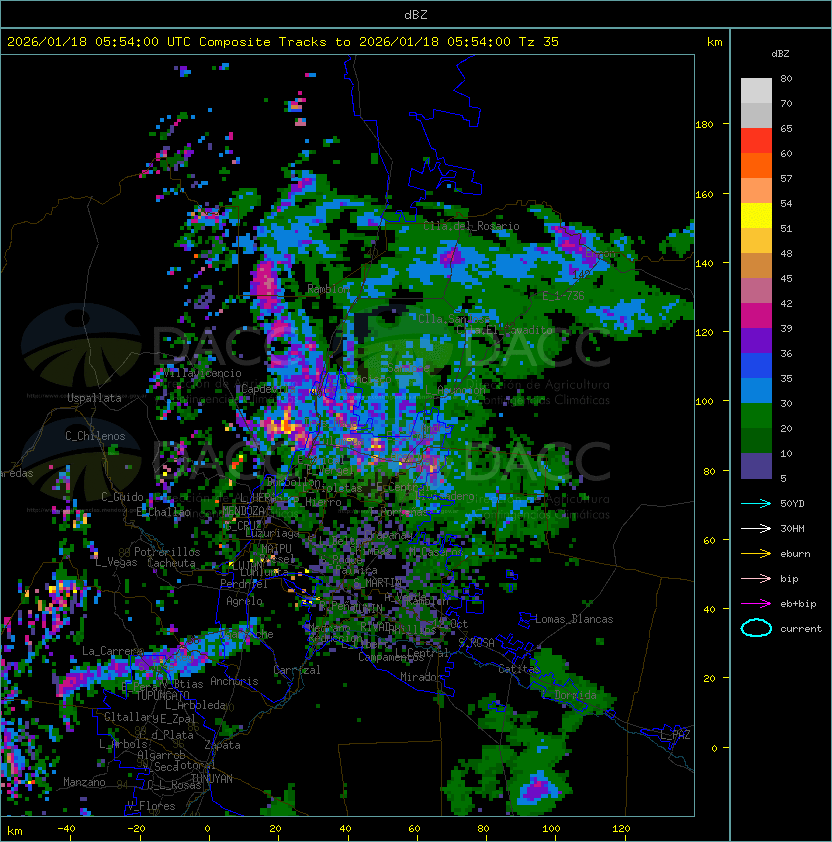
Task: Click the '50YD' legend label
Action: coord(792,504)
